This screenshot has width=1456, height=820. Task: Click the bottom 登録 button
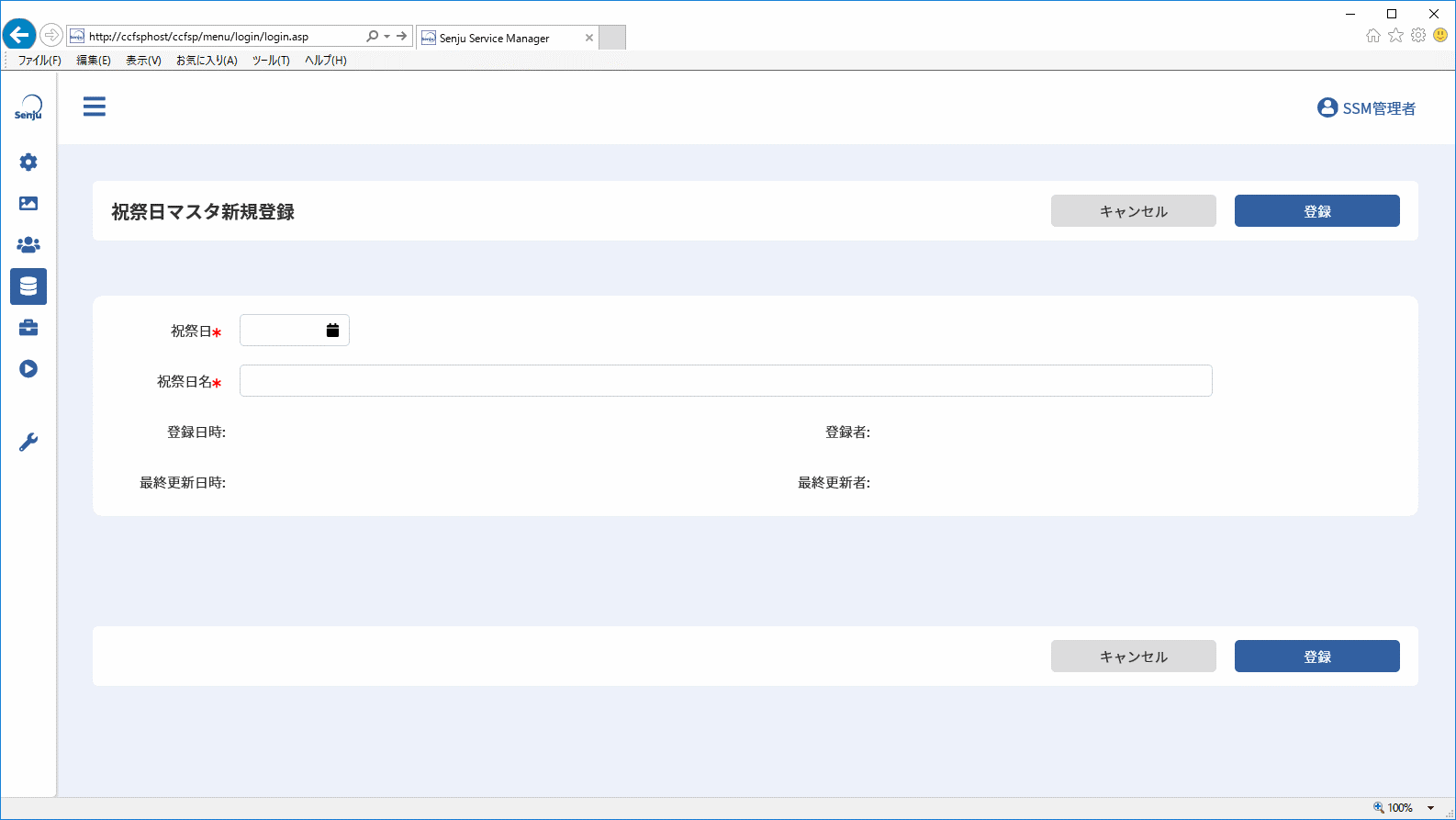[1317, 657]
